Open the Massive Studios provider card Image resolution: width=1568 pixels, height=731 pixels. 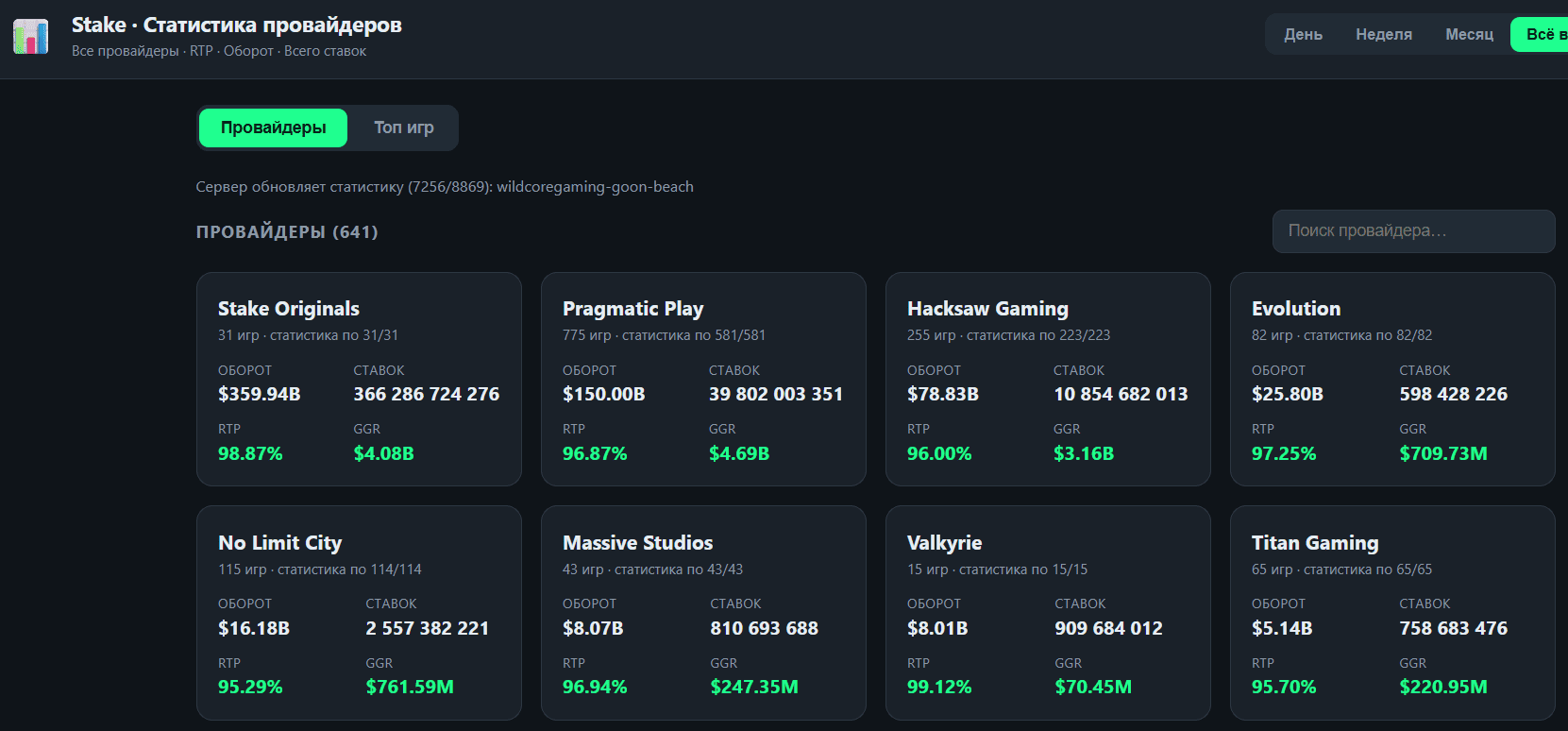(x=703, y=613)
